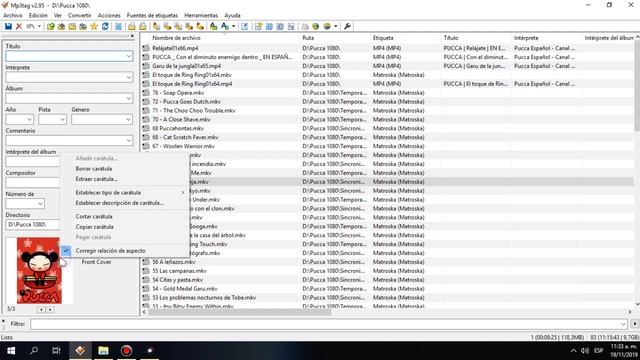Image resolution: width=640 pixels, height=360 pixels.
Task: Open the Convertir menu
Action: pos(80,16)
